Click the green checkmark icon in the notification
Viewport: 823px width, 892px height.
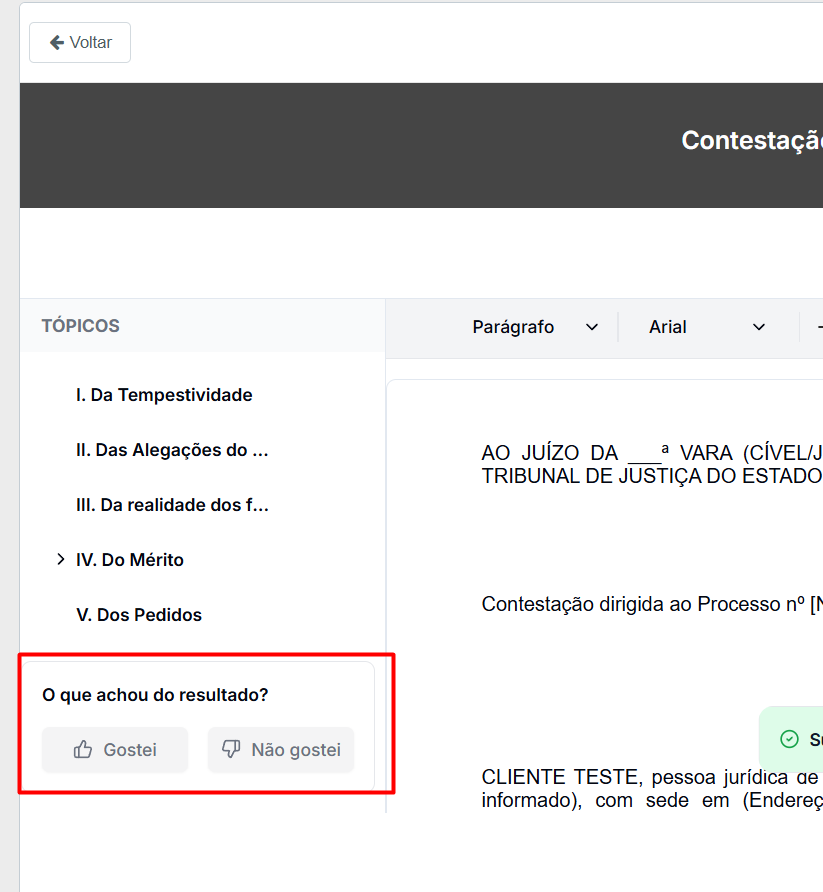tap(789, 739)
